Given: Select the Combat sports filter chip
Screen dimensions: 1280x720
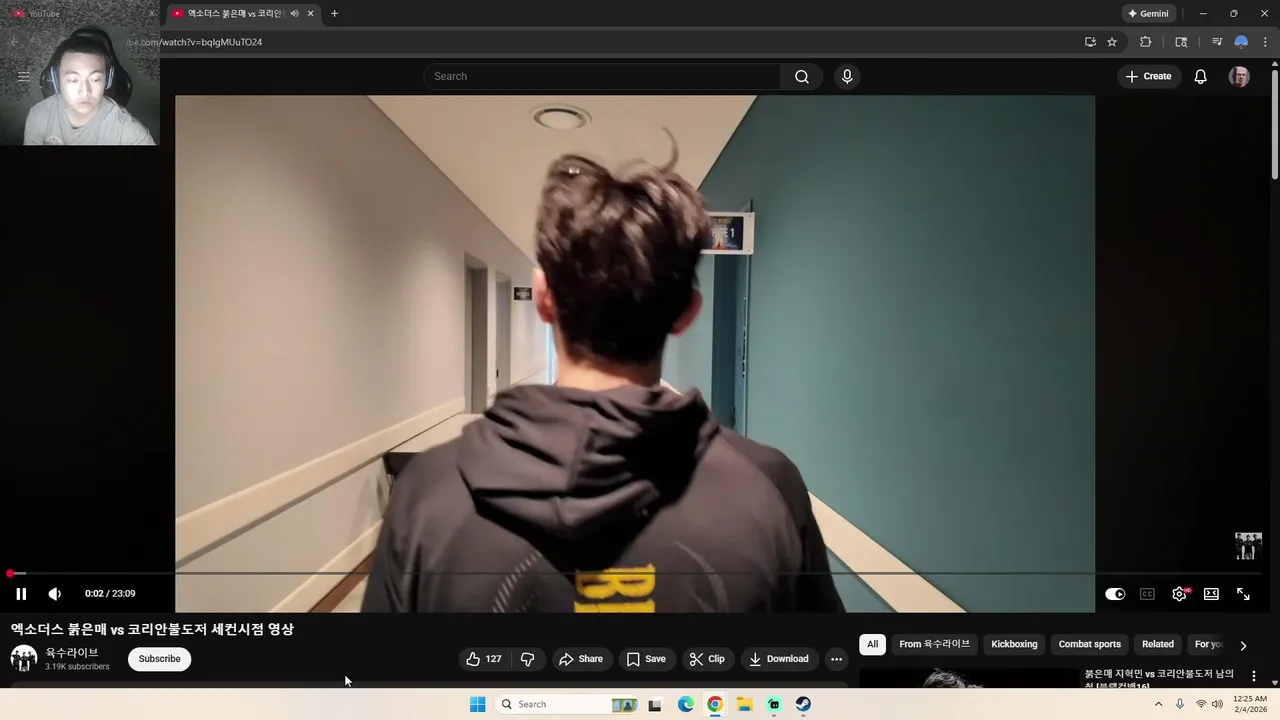Looking at the screenshot, I should click(x=1089, y=644).
